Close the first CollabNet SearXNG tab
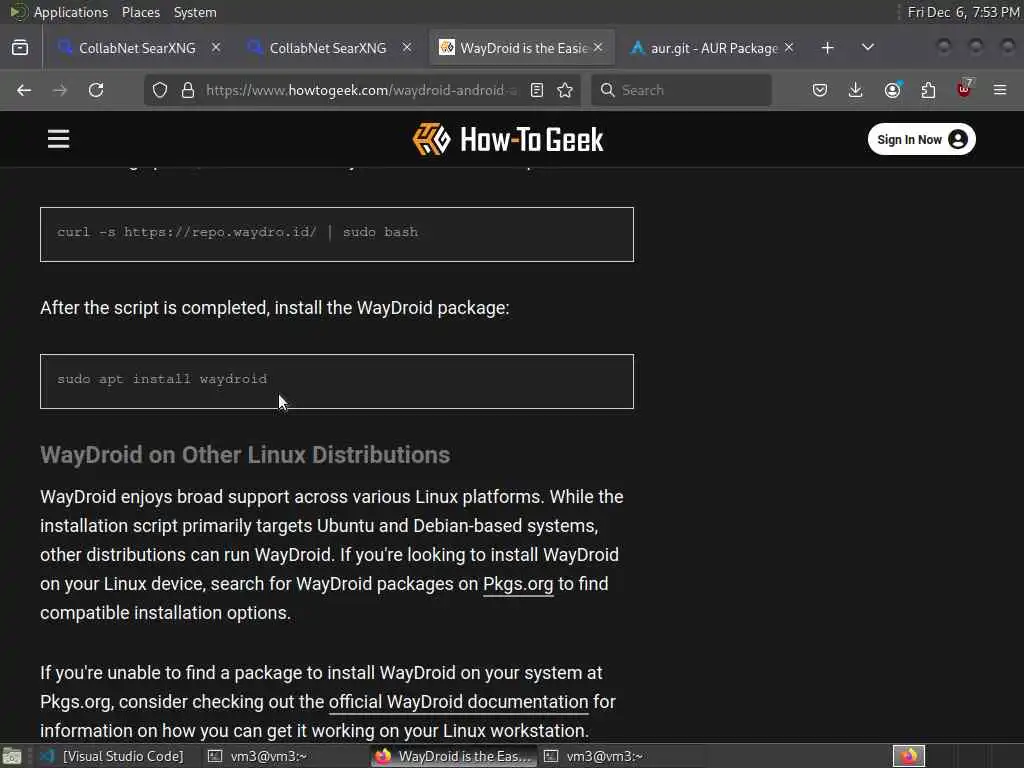The height and width of the screenshot is (768, 1024). click(x=216, y=48)
